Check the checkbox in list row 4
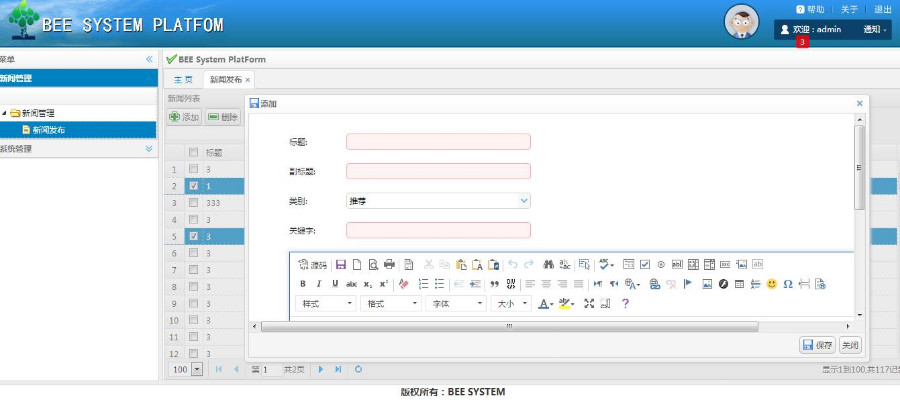This screenshot has height=400, width=900. pyautogui.click(x=193, y=219)
